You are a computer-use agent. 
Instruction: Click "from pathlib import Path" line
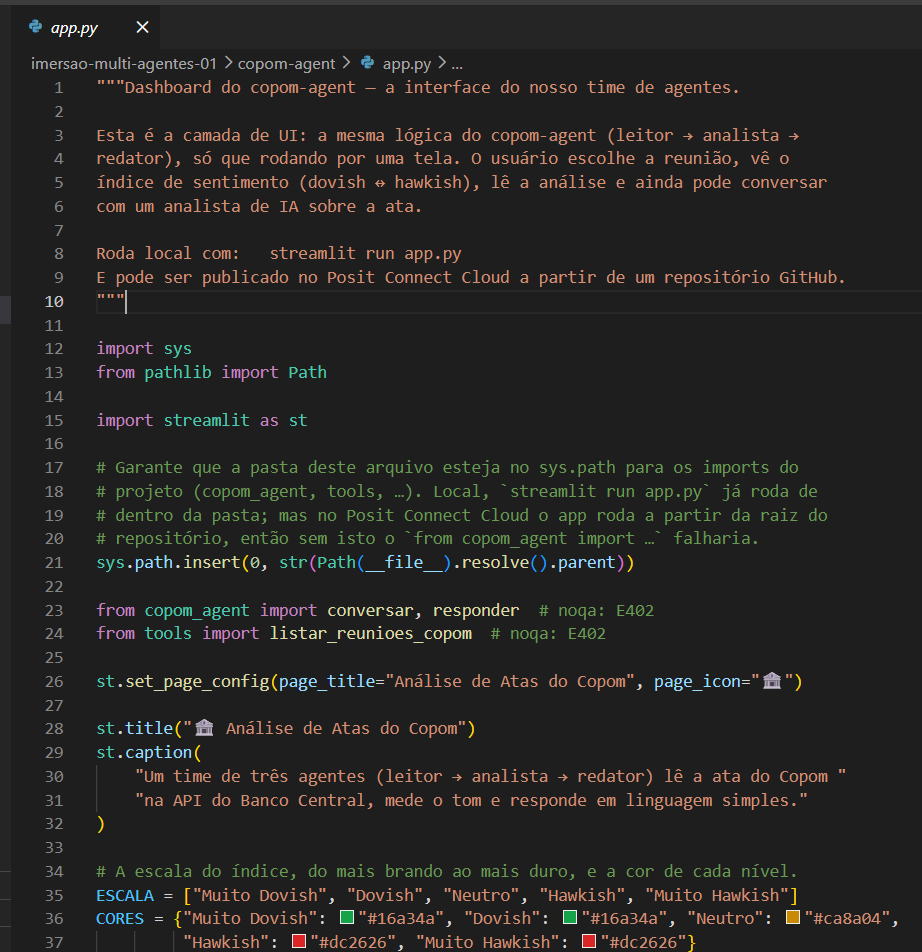[x=211, y=372]
